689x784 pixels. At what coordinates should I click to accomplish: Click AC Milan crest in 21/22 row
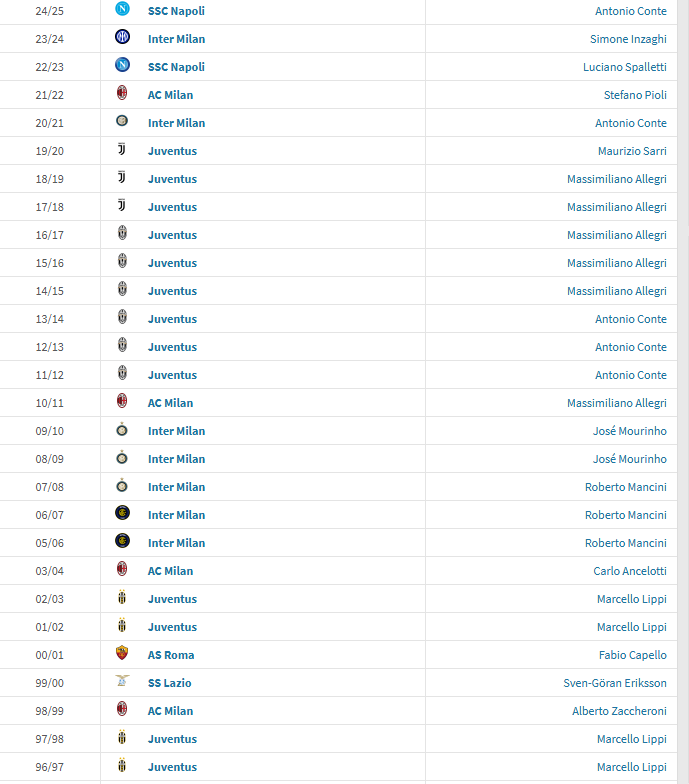click(122, 92)
